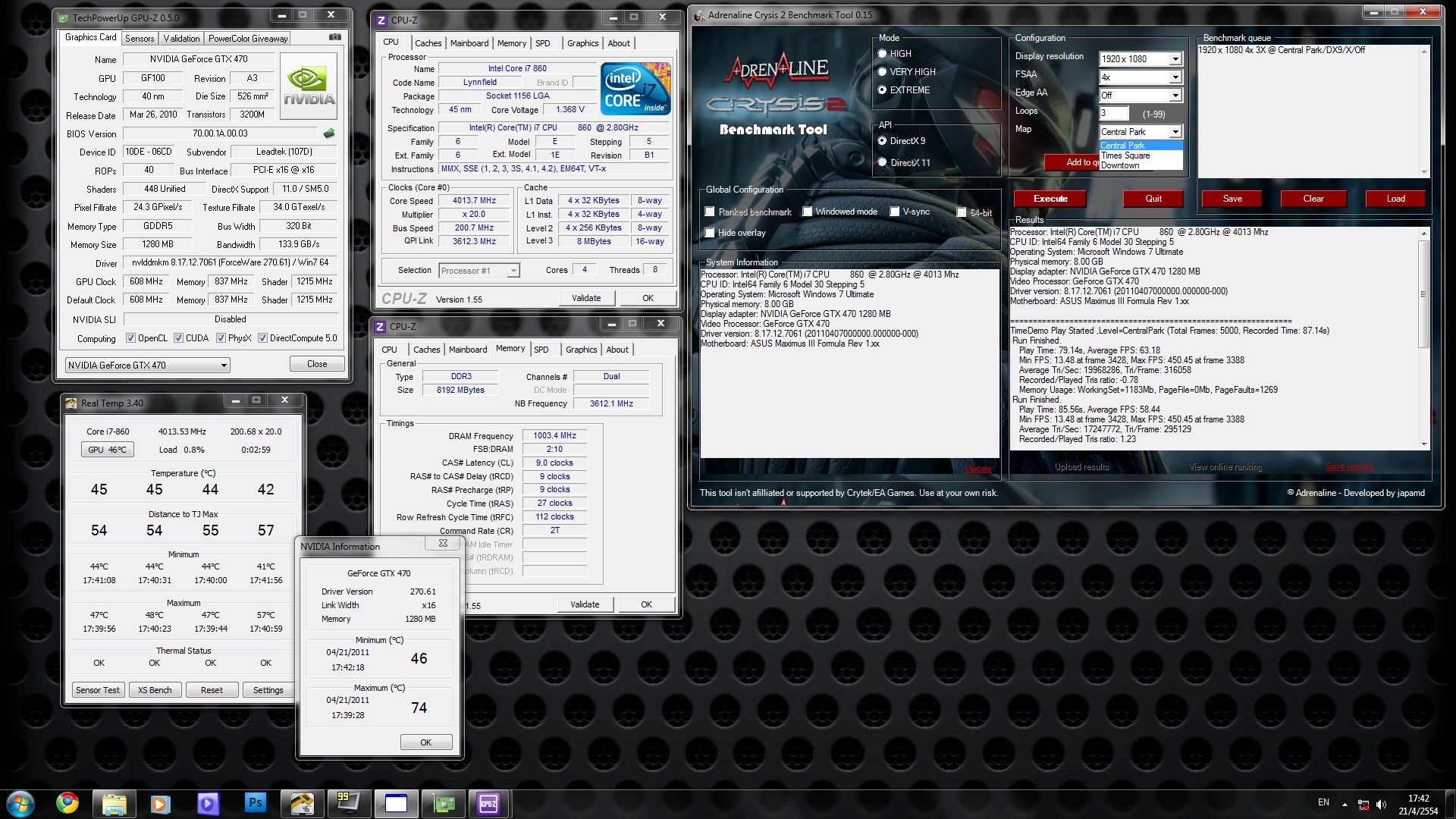This screenshot has height=819, width=1456.
Task: Select the DirectX 11 API option
Action: coord(882,162)
